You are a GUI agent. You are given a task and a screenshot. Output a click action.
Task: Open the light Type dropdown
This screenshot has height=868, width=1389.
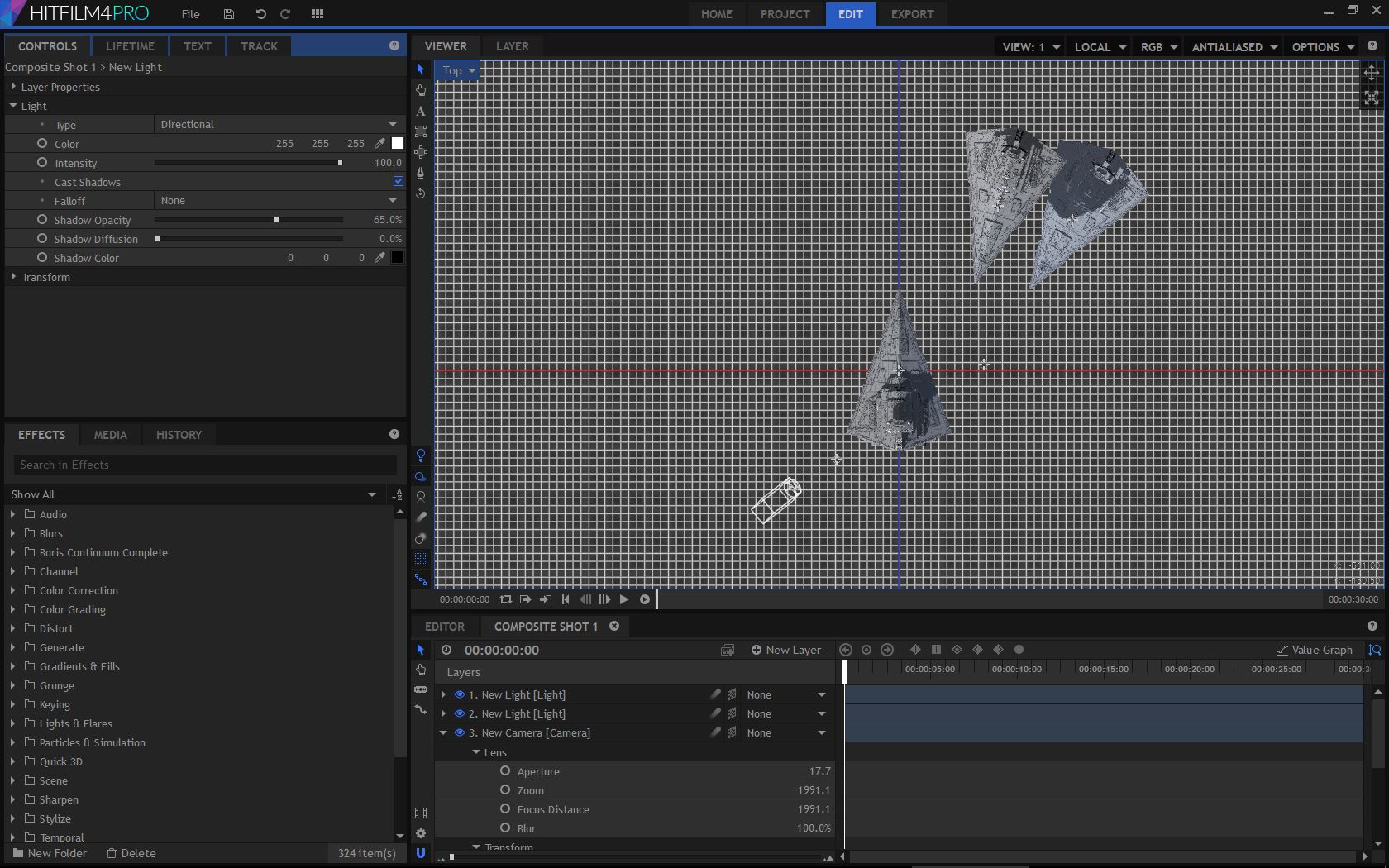(x=279, y=125)
